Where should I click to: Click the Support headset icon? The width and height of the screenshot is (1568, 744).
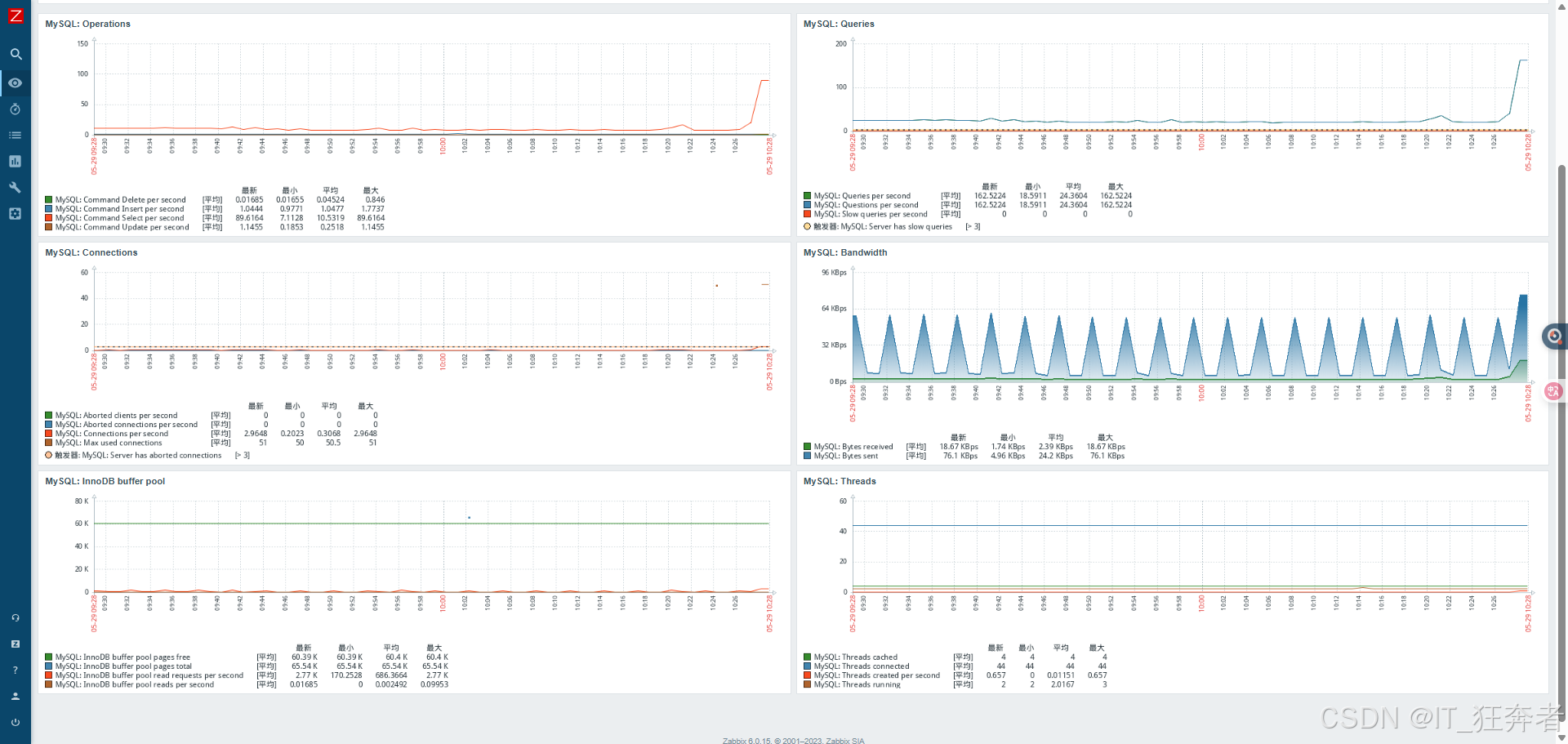point(16,618)
